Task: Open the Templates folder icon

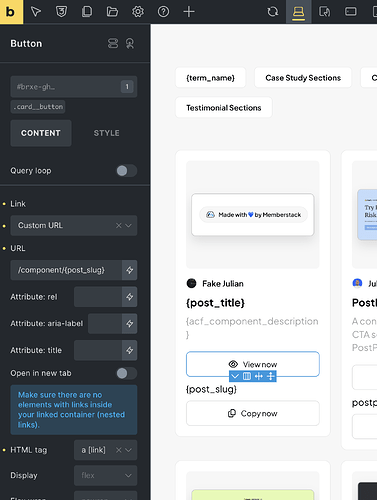Action: coord(112,12)
